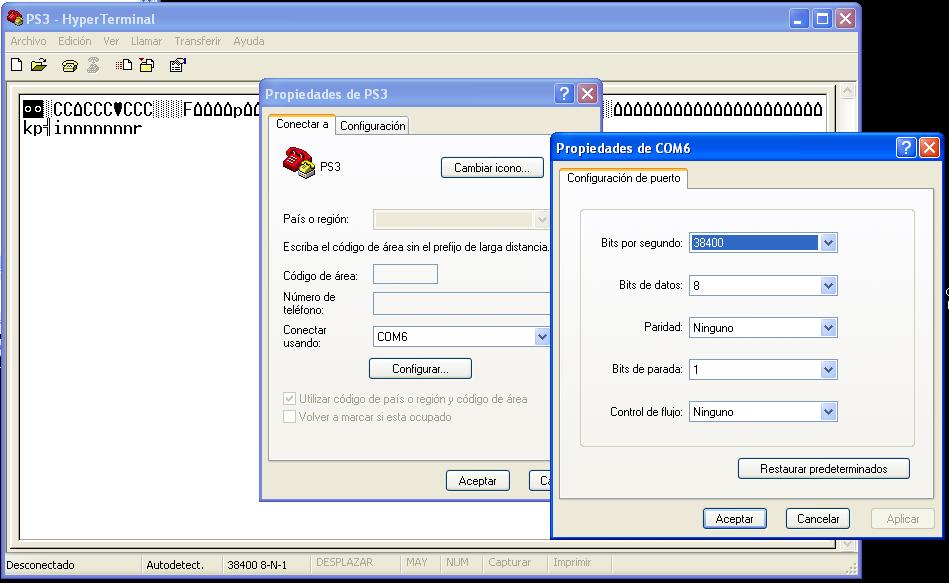The image size is (949, 583).
Task: Click Cancelar in Propiedades de COM6
Action: [x=818, y=519]
